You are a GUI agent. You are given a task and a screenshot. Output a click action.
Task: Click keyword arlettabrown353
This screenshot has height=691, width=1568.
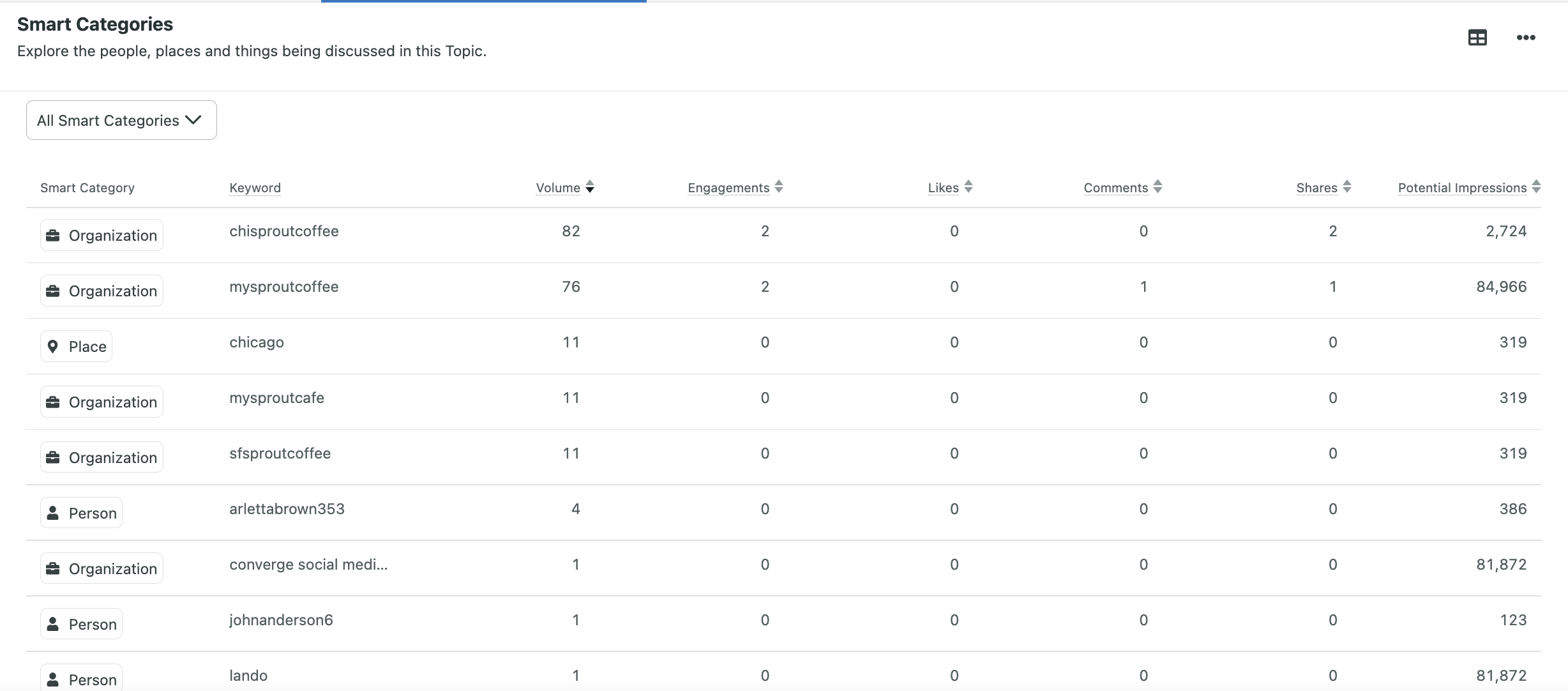[x=287, y=509]
